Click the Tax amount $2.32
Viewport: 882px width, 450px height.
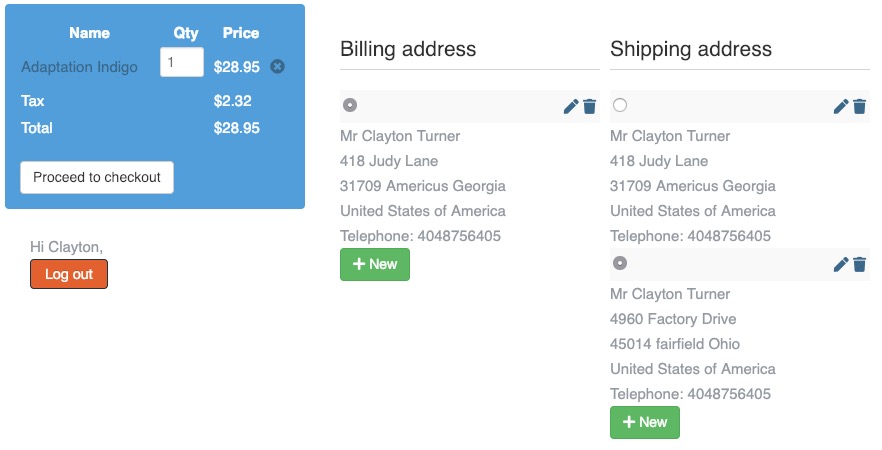pyautogui.click(x=232, y=101)
